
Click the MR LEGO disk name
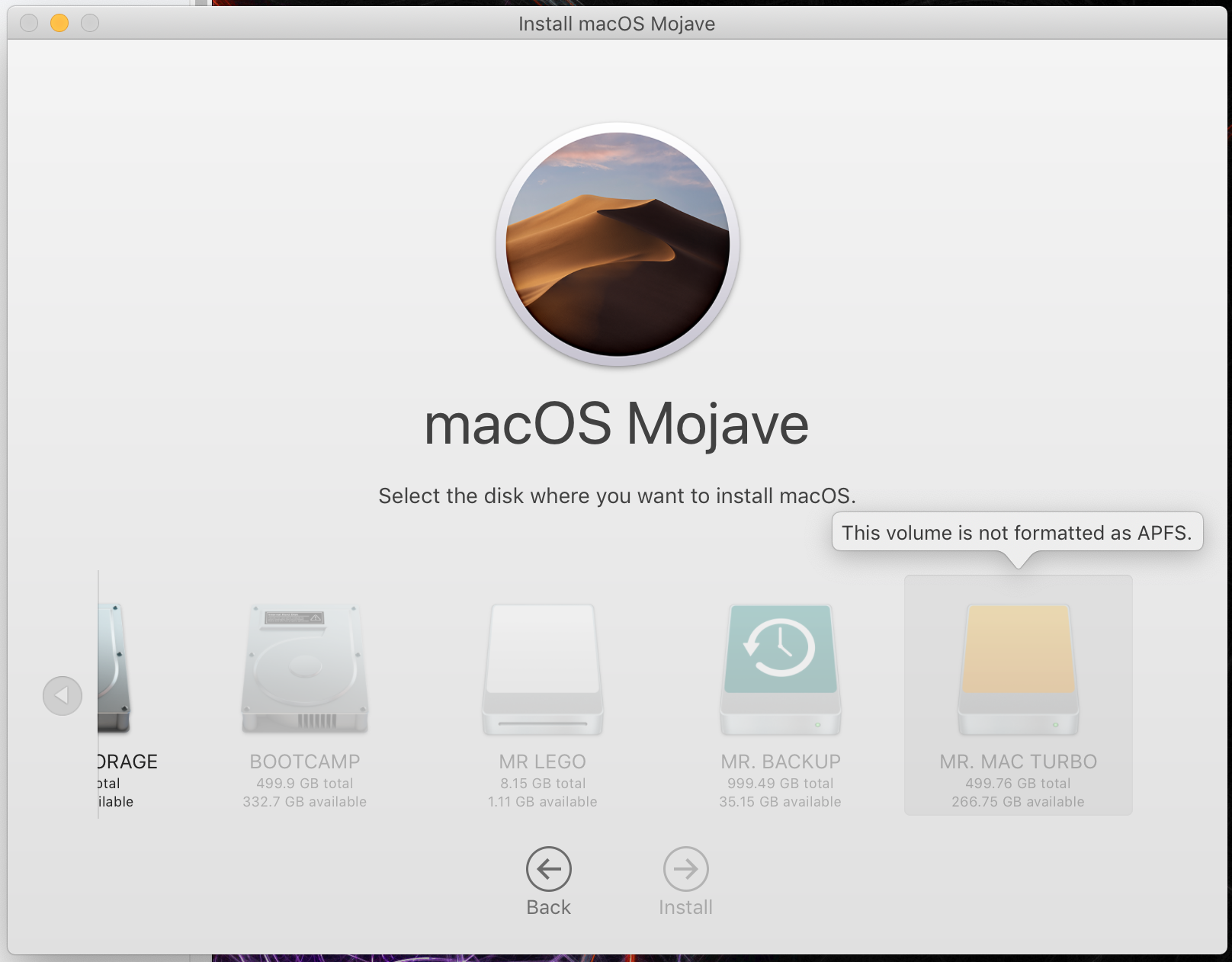[543, 762]
